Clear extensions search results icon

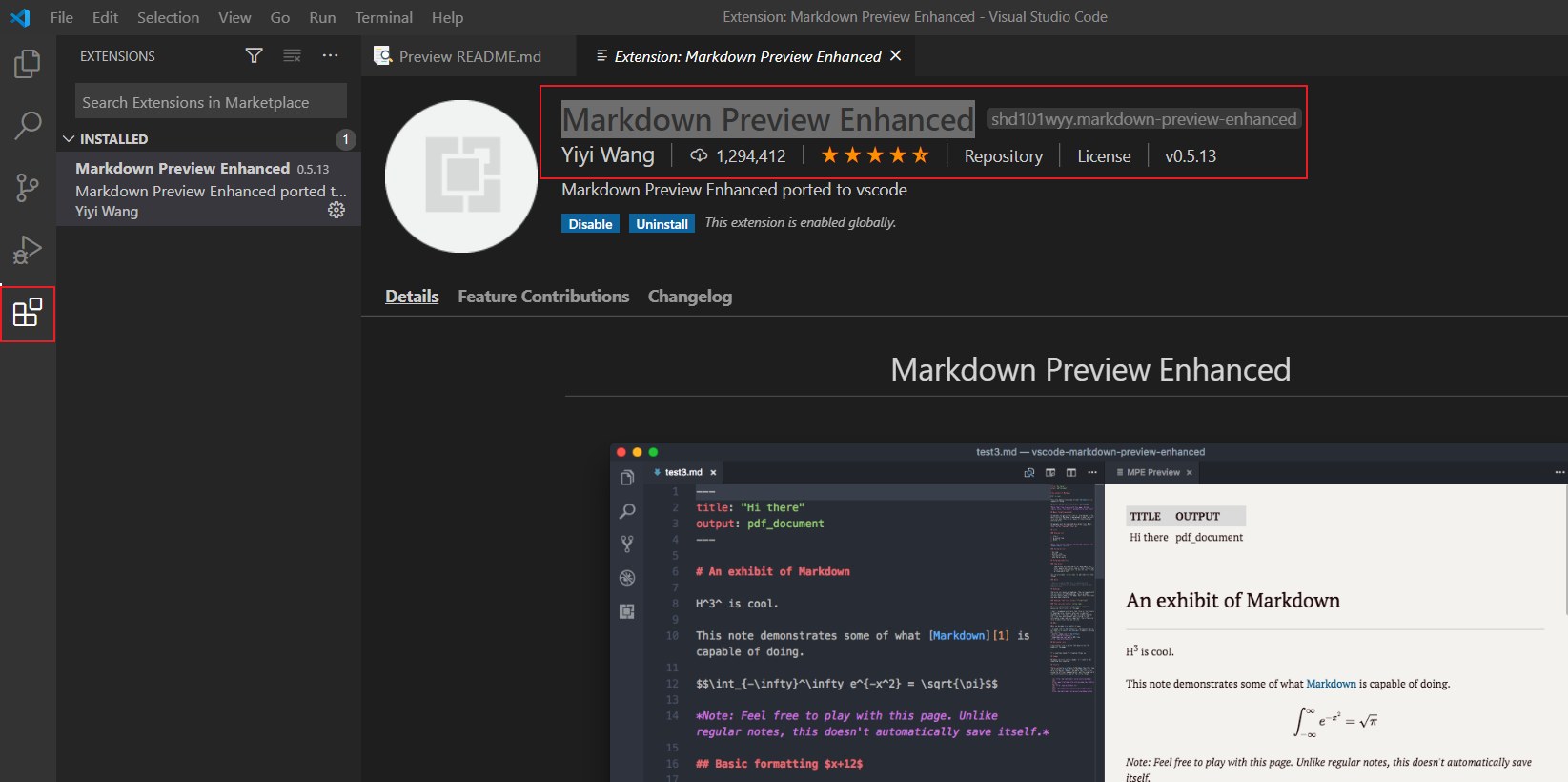292,56
